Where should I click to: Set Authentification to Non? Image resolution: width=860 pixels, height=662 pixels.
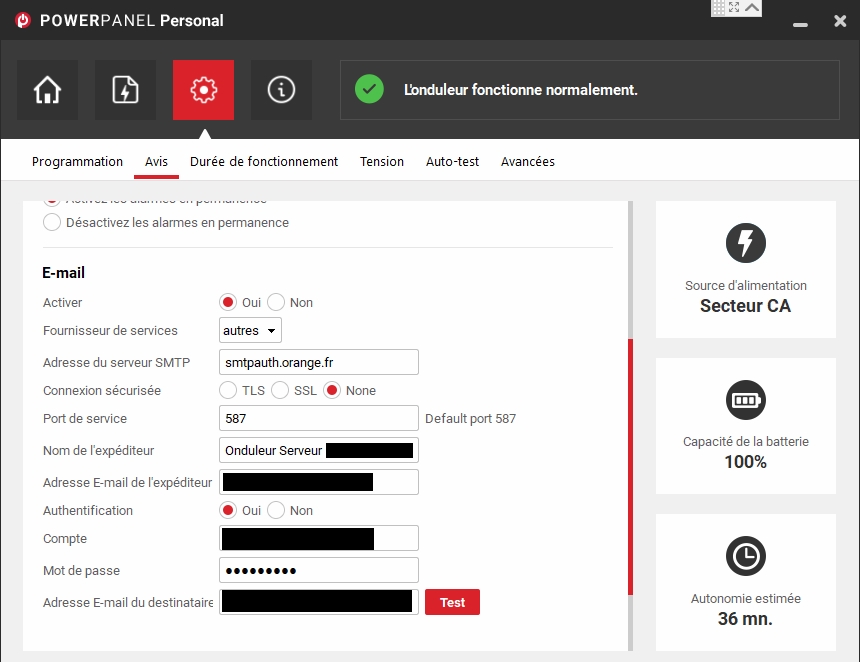(x=276, y=511)
